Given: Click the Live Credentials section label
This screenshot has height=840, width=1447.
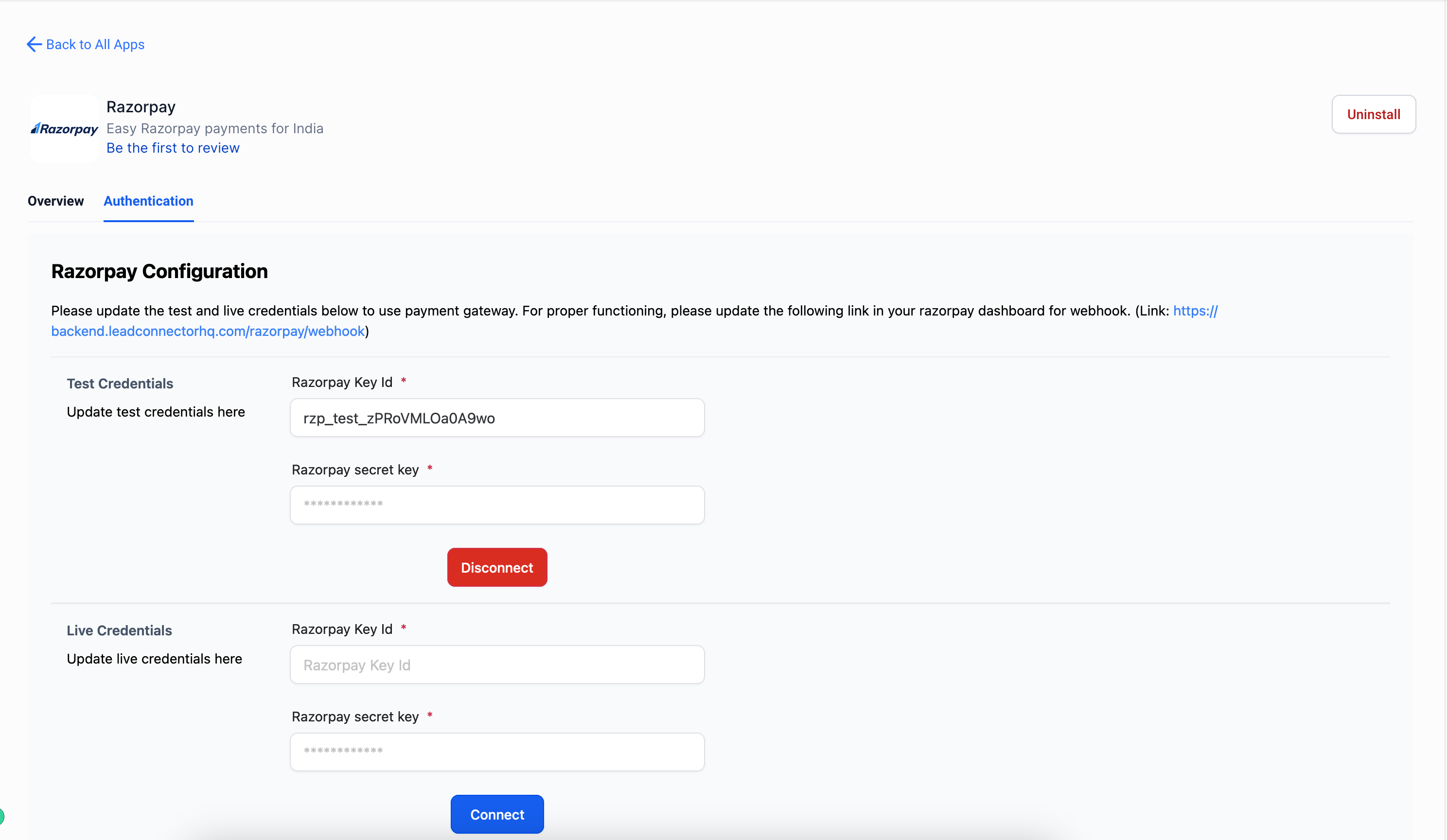Looking at the screenshot, I should 119,630.
